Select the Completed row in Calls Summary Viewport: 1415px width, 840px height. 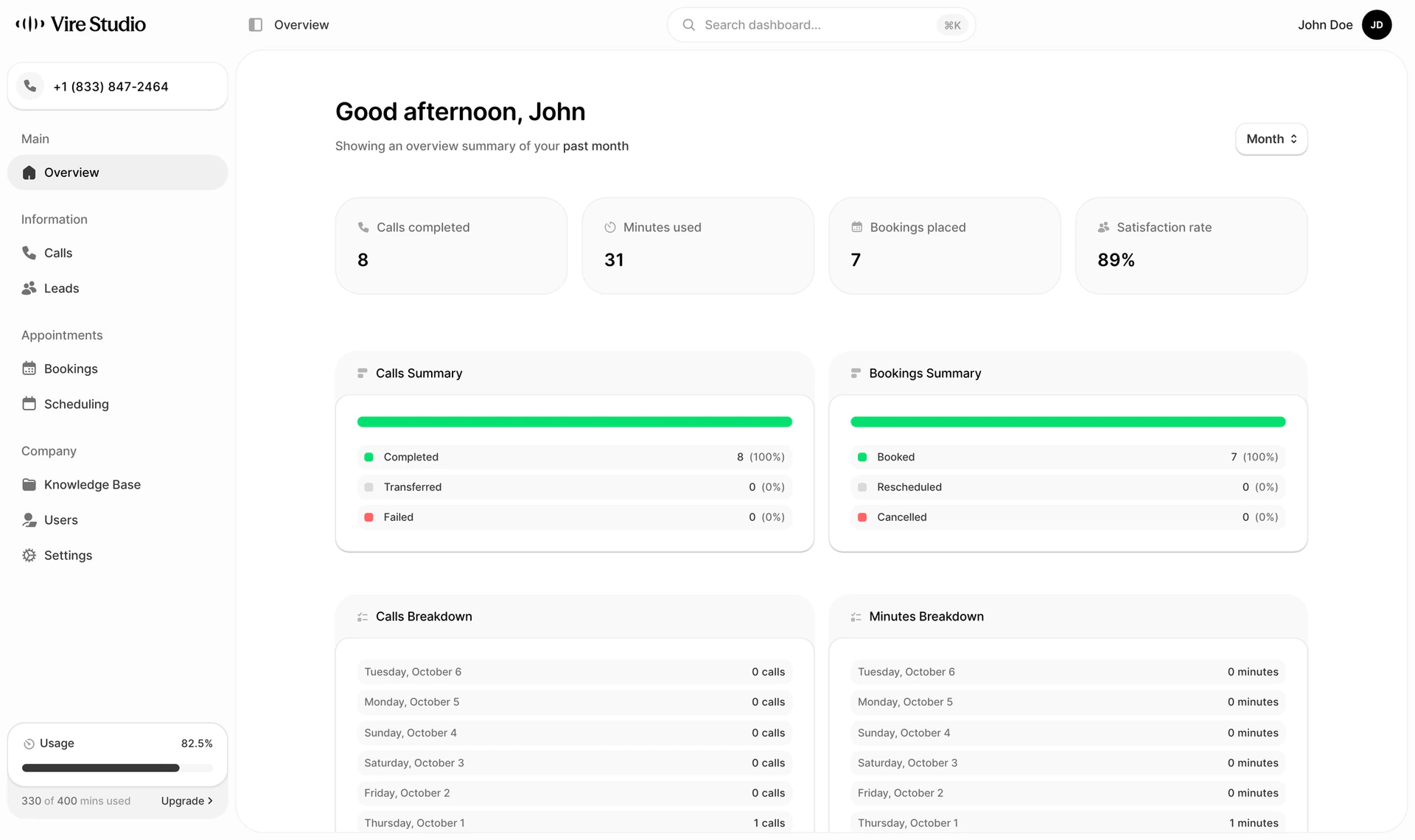click(x=574, y=457)
